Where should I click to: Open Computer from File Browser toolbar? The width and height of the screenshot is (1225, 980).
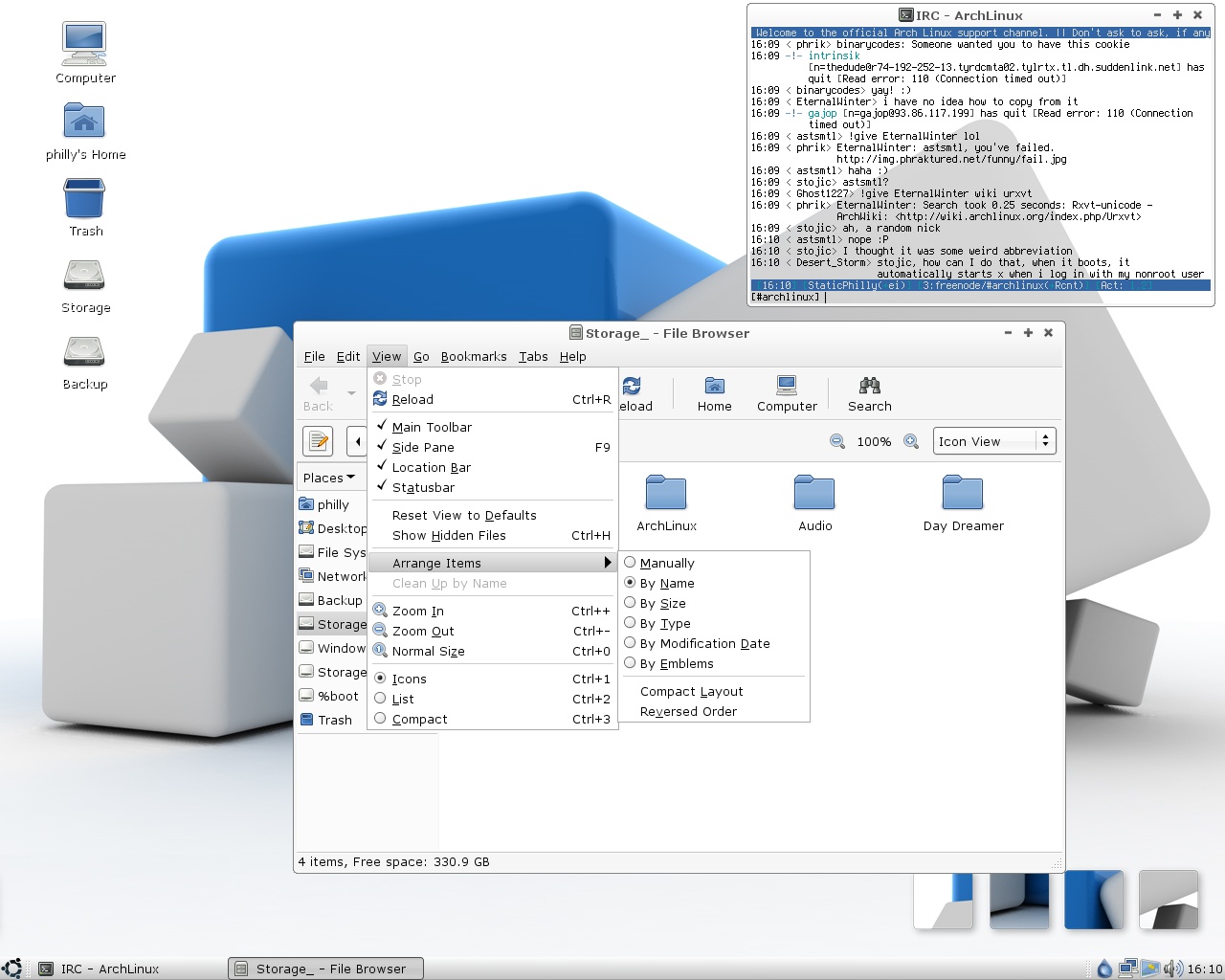[787, 393]
